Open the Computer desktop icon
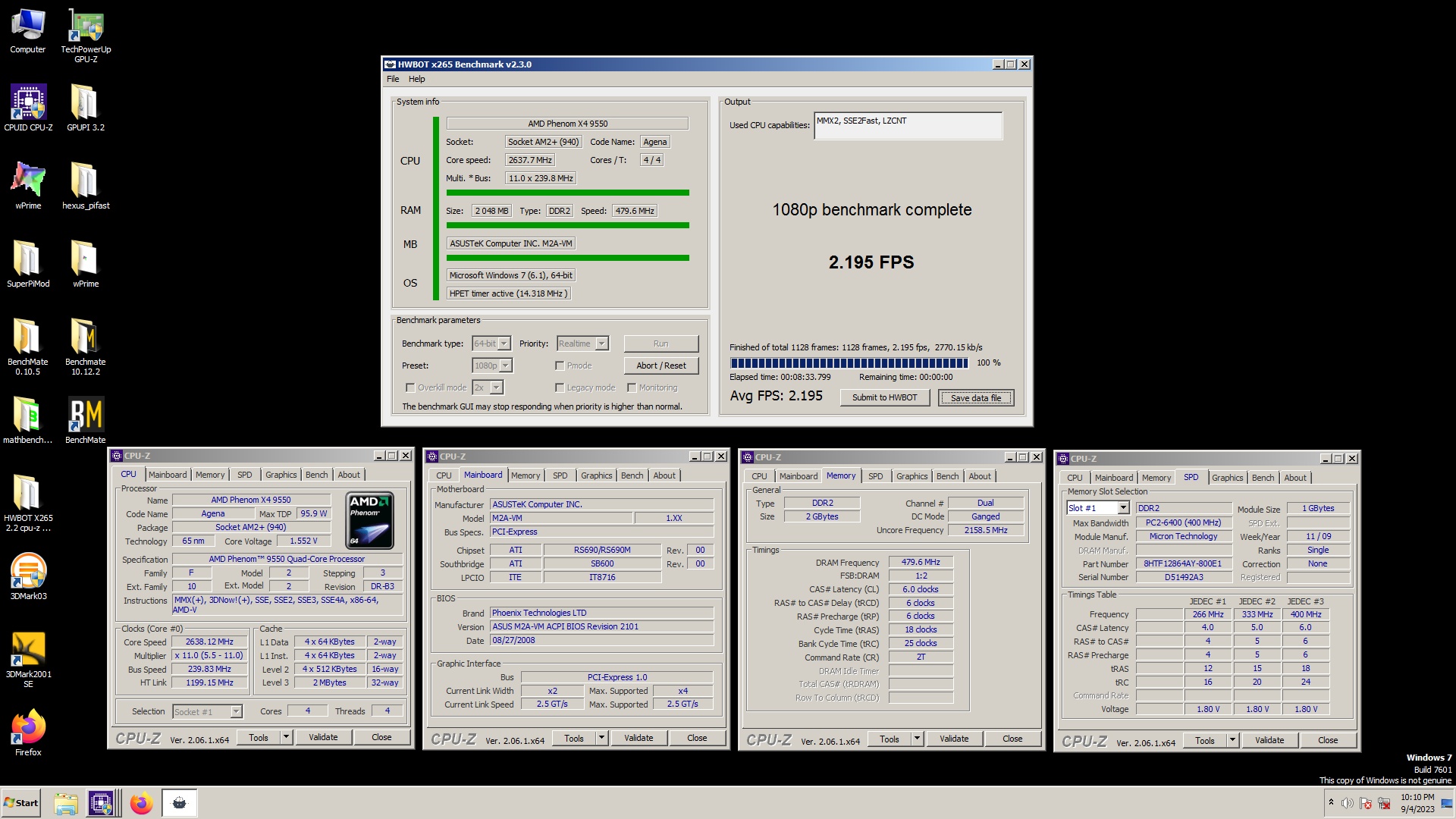The height and width of the screenshot is (819, 1456). pyautogui.click(x=28, y=30)
